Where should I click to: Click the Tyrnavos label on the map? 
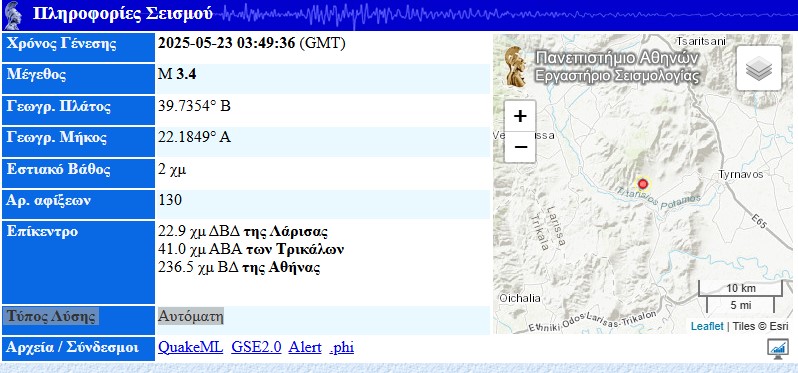(740, 175)
